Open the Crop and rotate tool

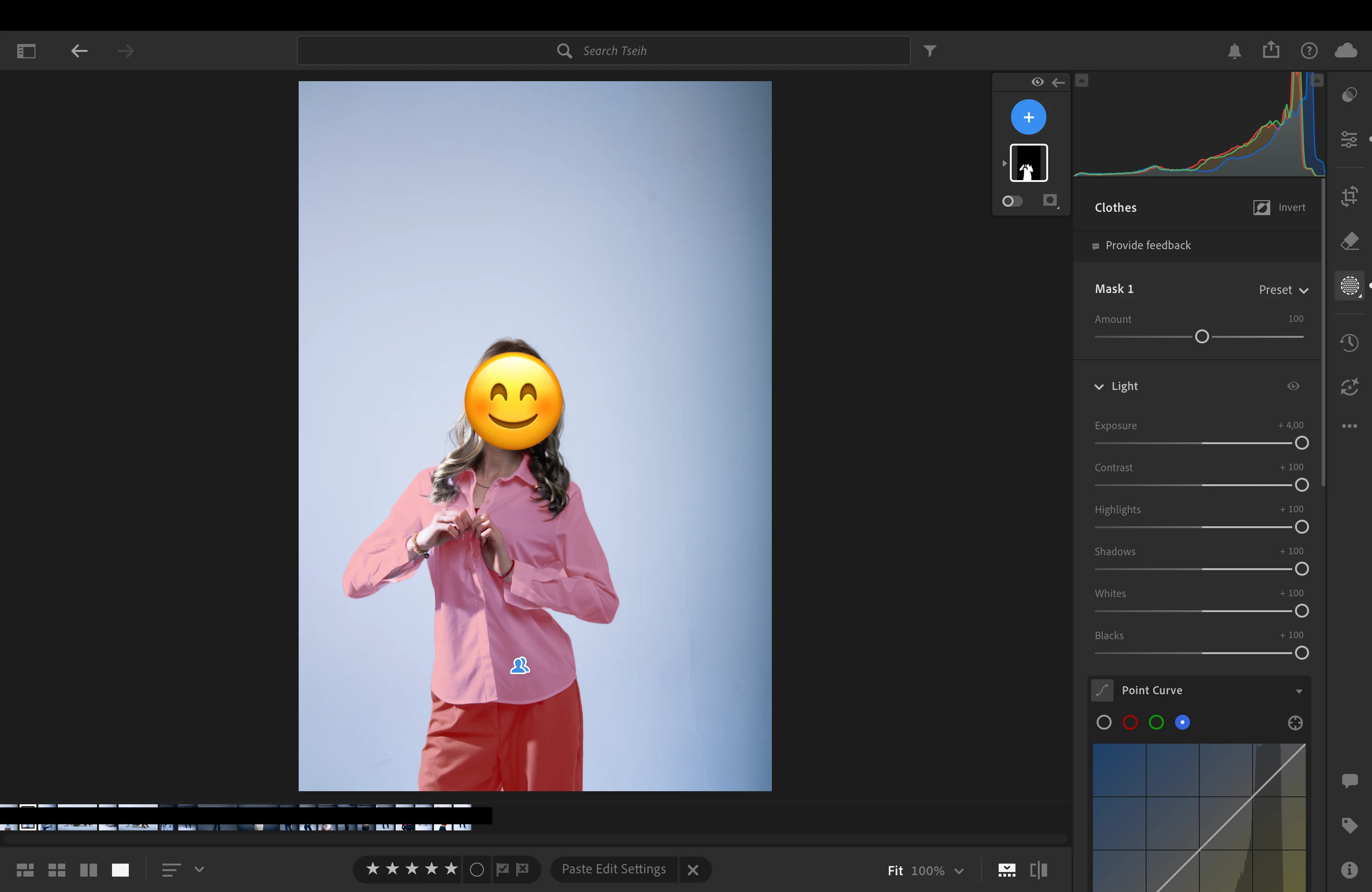coord(1349,196)
